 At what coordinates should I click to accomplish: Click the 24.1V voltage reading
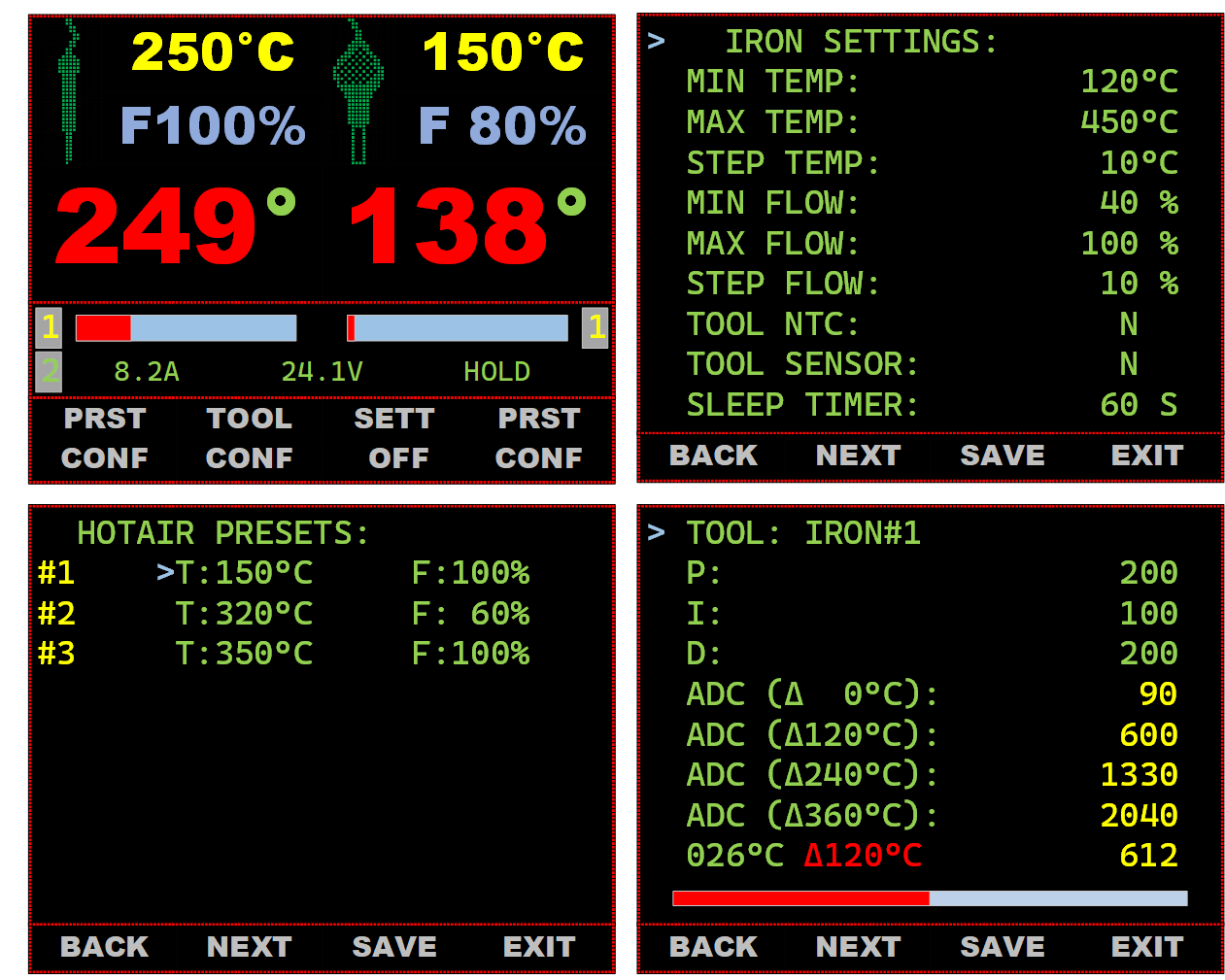point(322,372)
